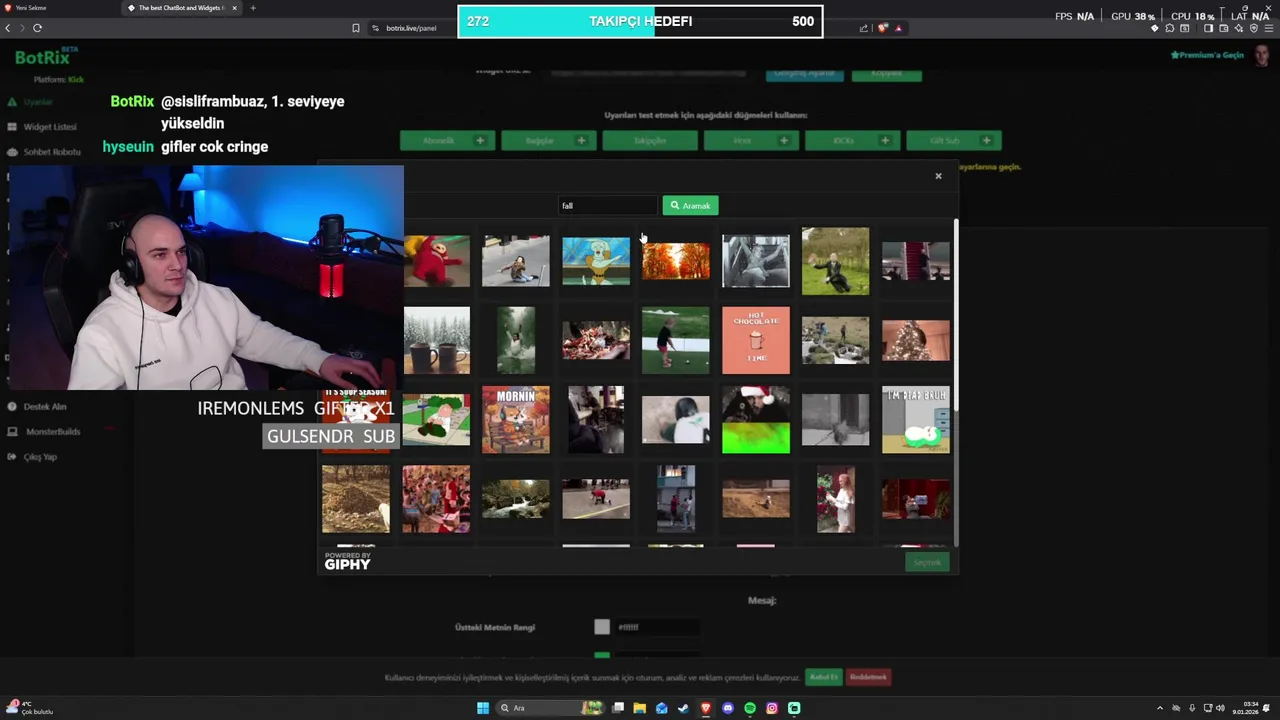Select the golf putting green GIF
The height and width of the screenshot is (720, 1280).
tap(676, 340)
